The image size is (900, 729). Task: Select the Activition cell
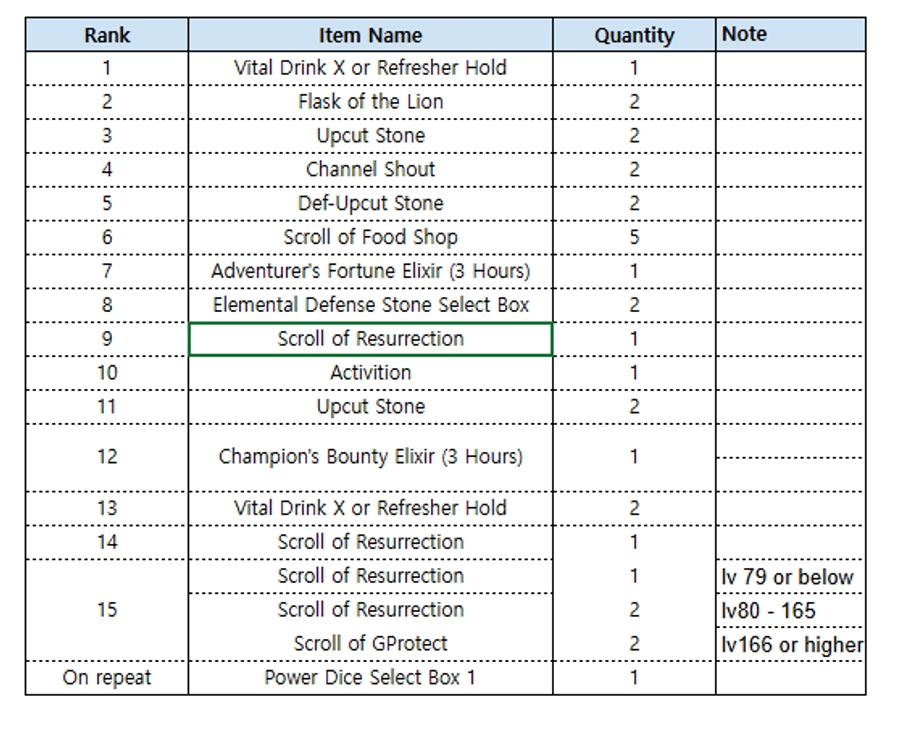click(x=370, y=373)
